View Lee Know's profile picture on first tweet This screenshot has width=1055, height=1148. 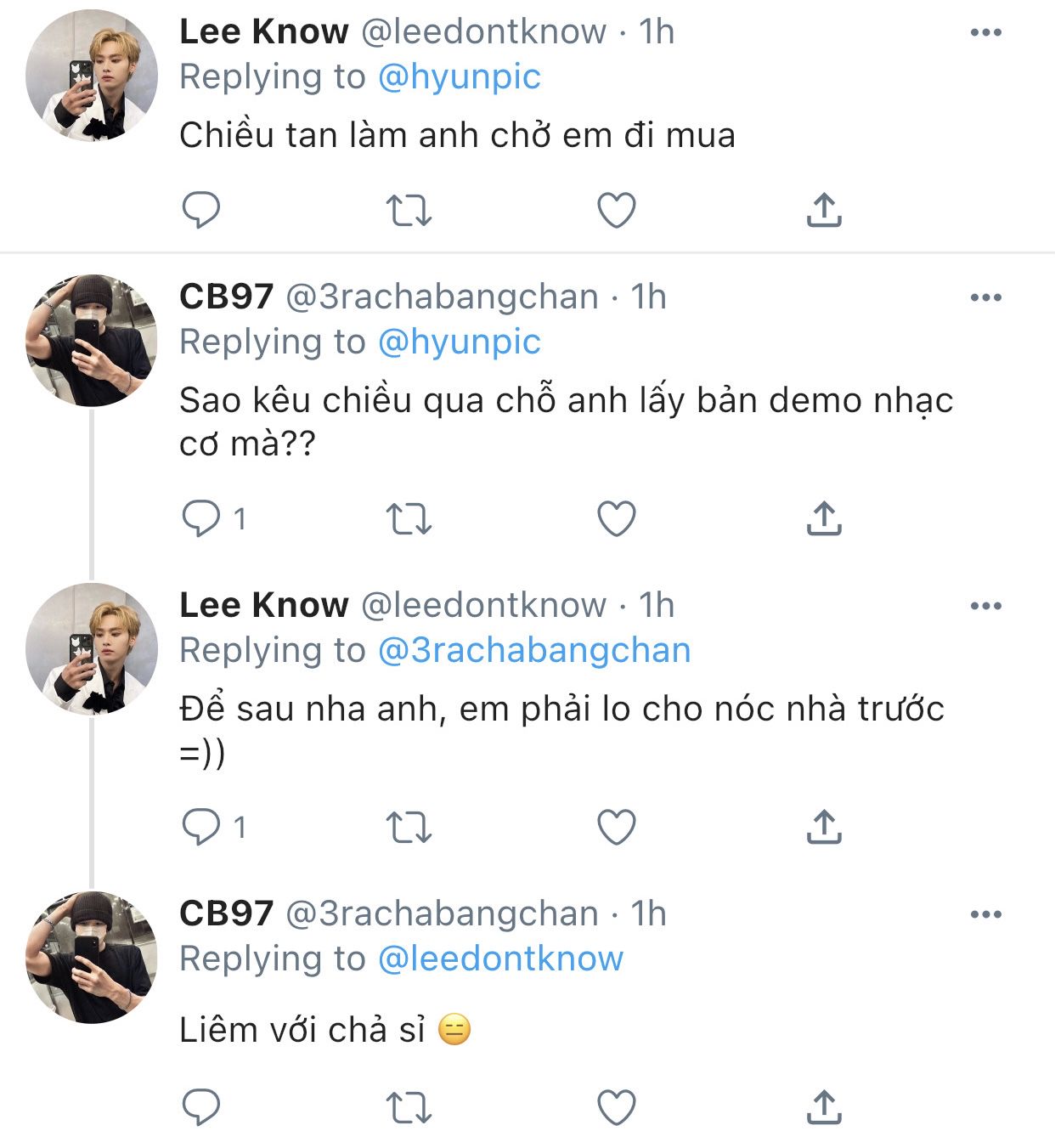click(x=92, y=76)
